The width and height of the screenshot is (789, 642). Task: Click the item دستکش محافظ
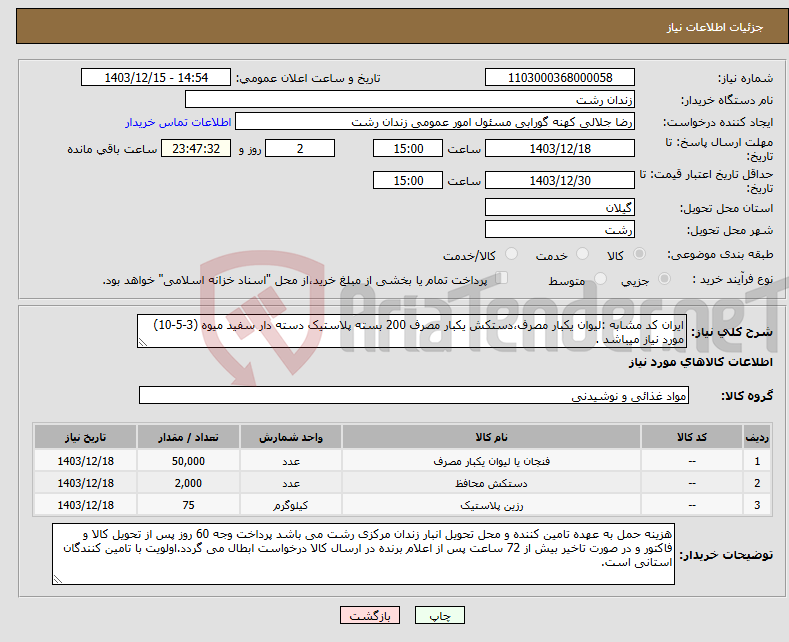pyautogui.click(x=492, y=484)
